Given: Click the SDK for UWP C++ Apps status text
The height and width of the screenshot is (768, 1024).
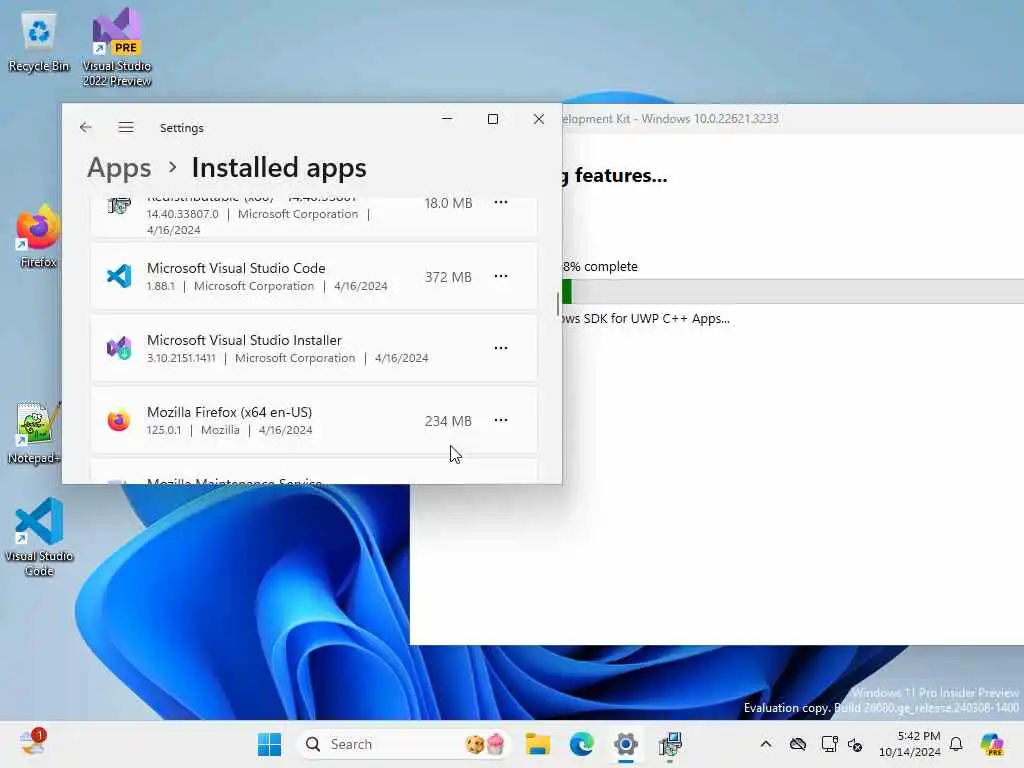Looking at the screenshot, I should click(647, 319).
